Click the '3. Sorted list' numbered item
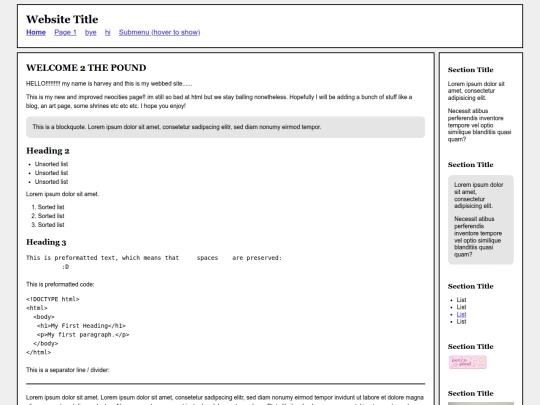The height and width of the screenshot is (405, 540). 48,225
